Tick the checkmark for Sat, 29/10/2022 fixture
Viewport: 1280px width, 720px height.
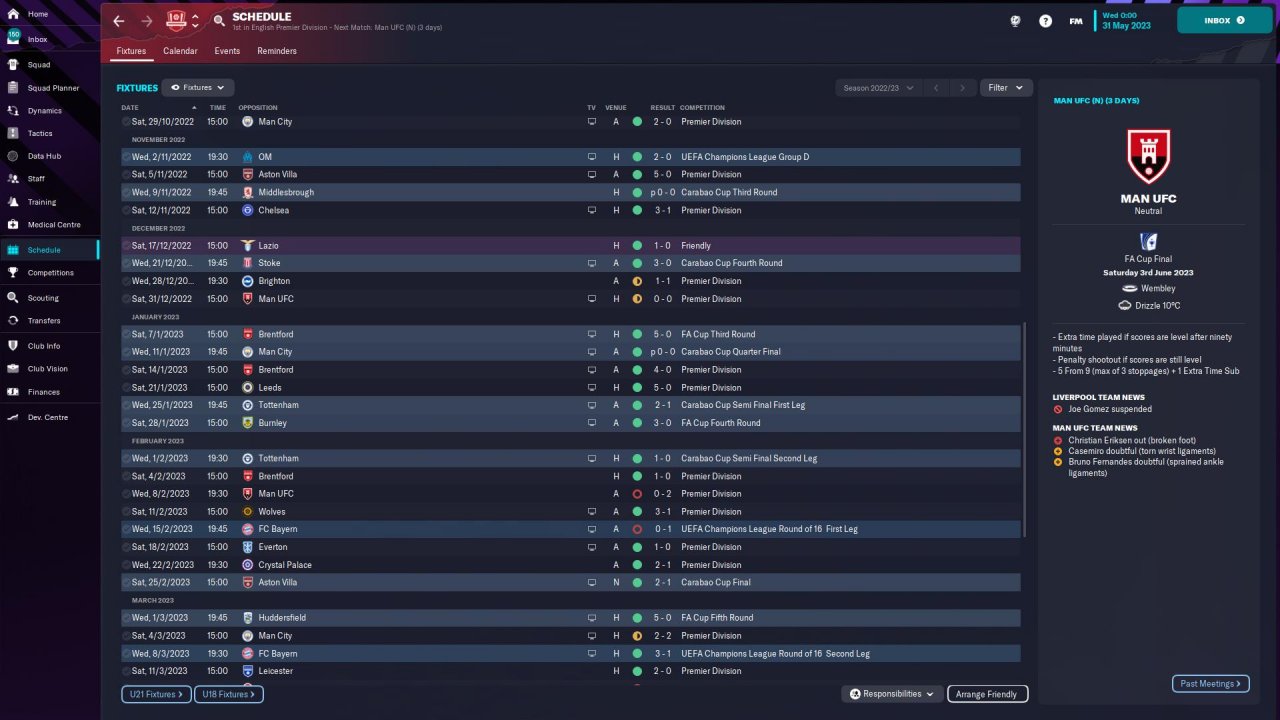pos(127,122)
